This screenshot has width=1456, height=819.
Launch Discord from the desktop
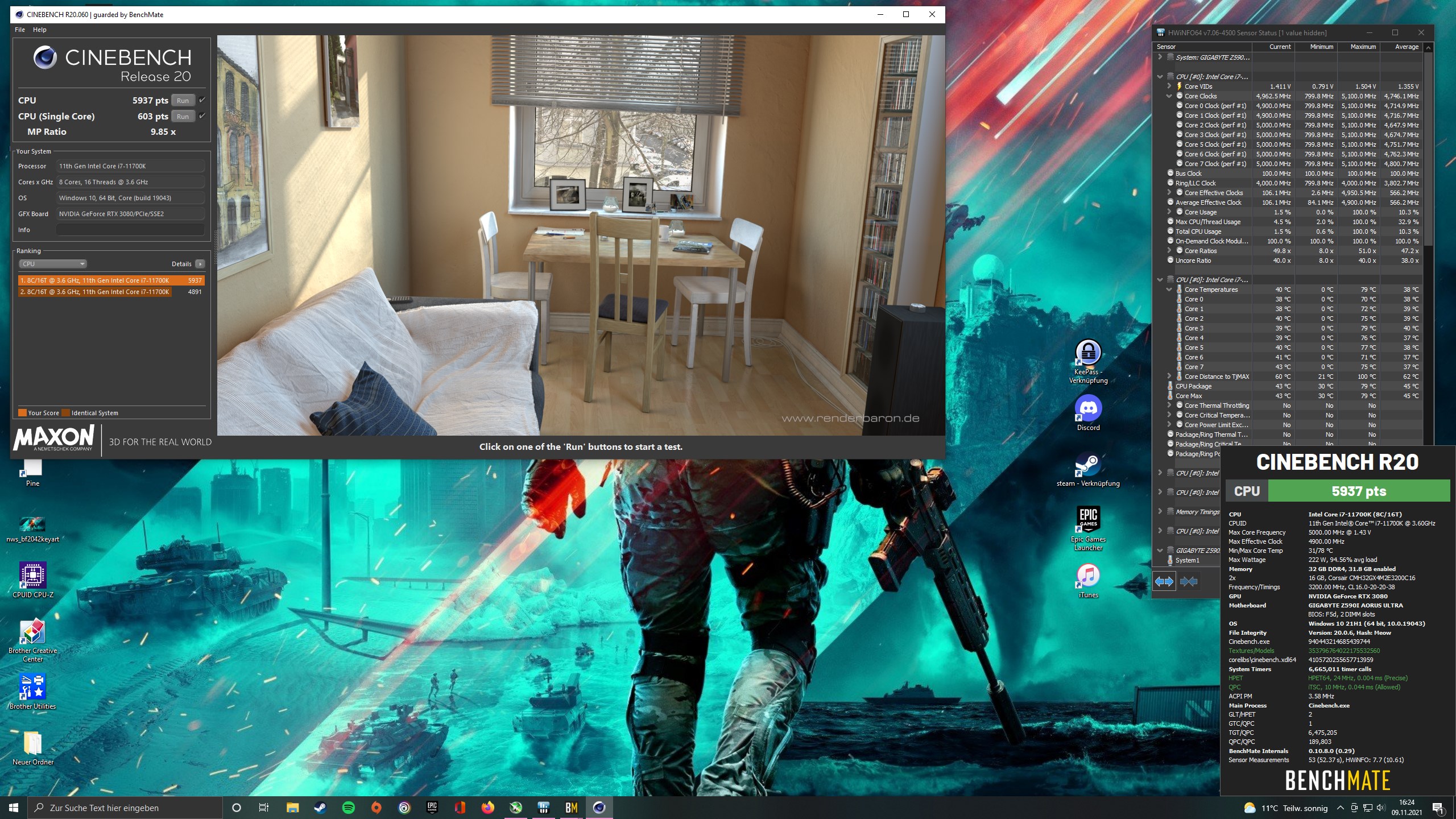[x=1088, y=413]
